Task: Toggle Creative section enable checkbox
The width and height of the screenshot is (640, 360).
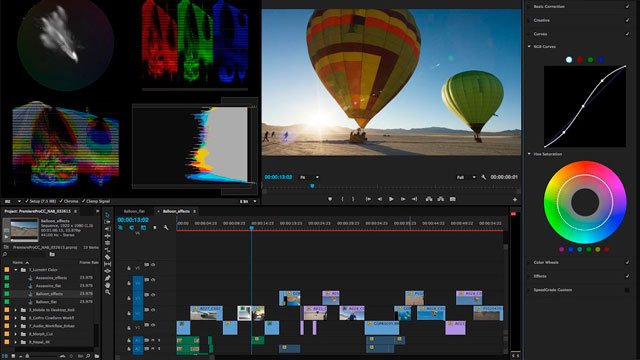Action: (627, 20)
